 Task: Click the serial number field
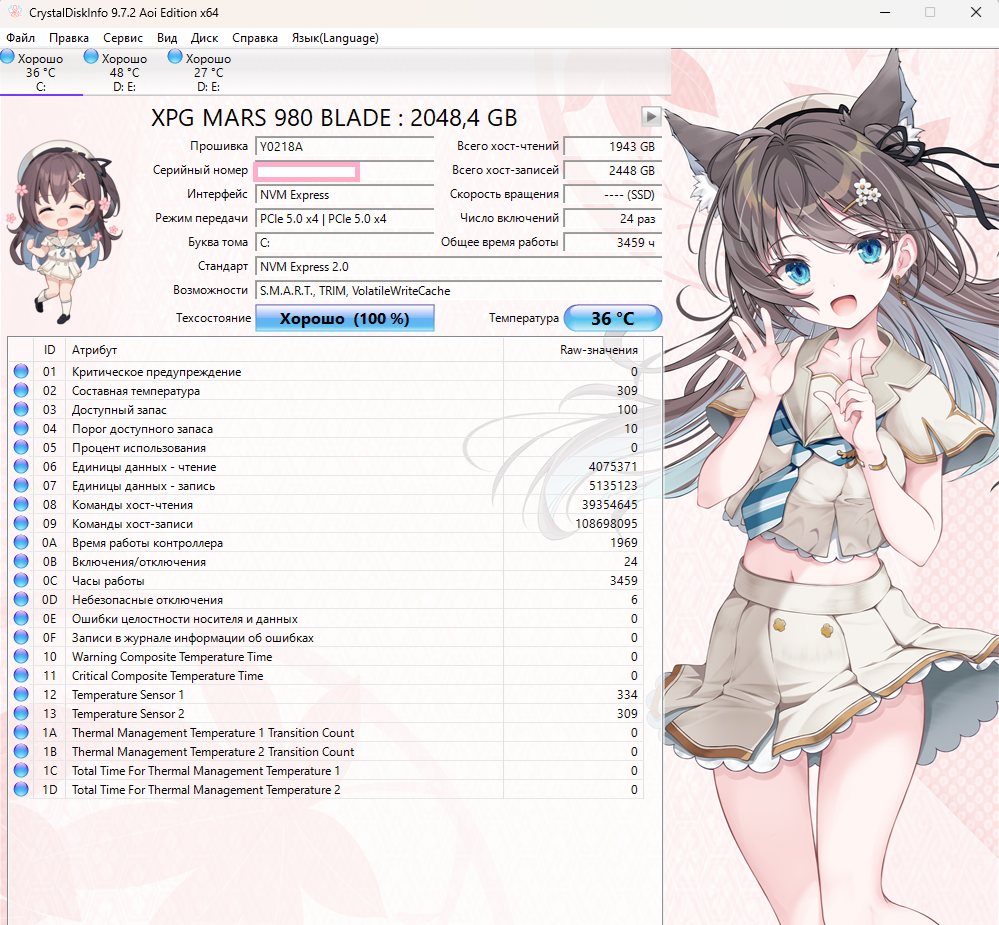pos(345,171)
